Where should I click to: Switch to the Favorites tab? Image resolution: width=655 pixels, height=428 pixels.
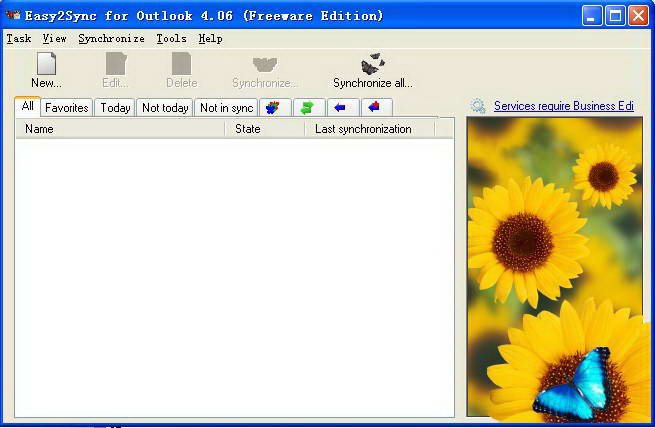tap(66, 108)
